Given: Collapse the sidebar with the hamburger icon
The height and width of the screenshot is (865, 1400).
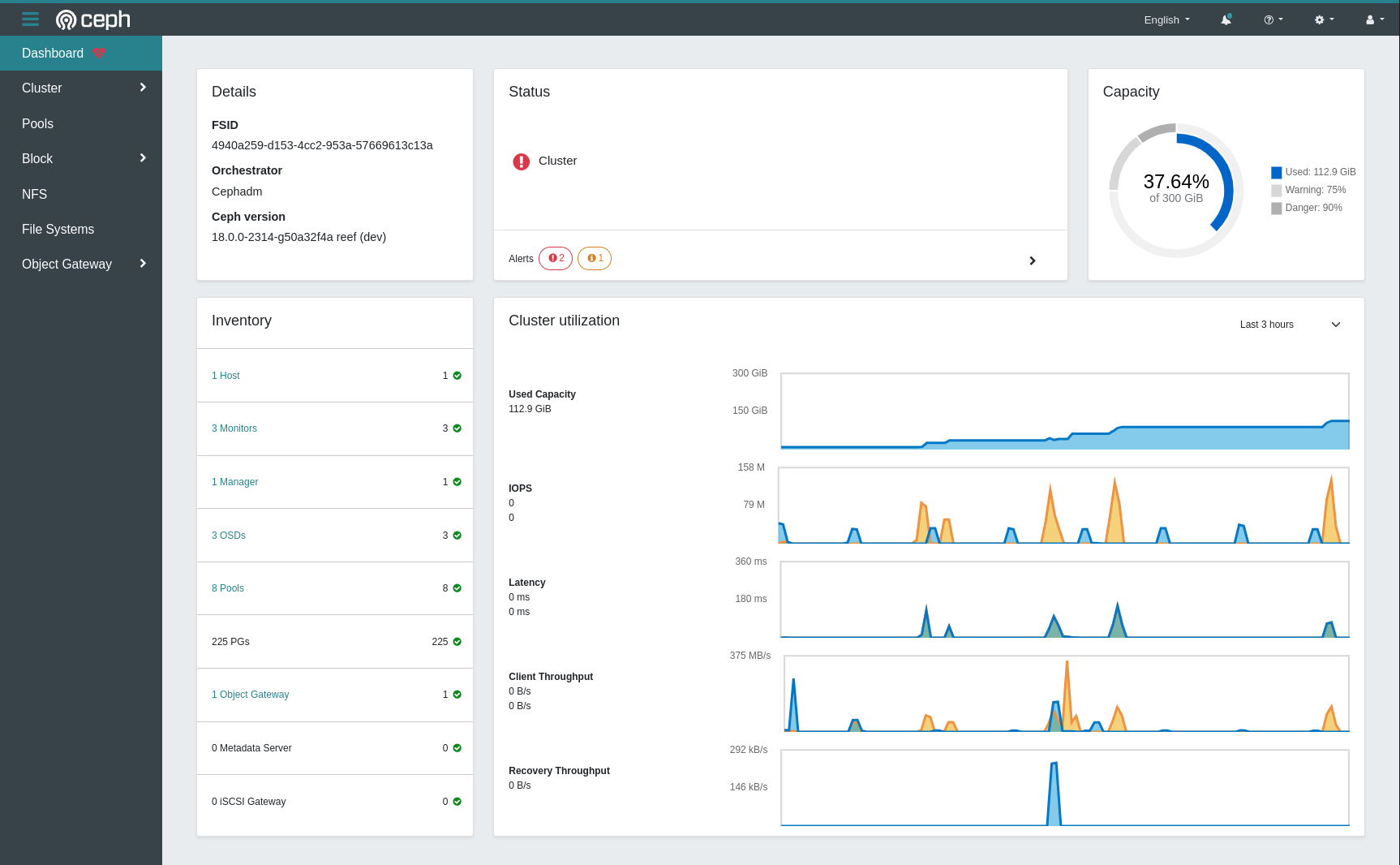Looking at the screenshot, I should [x=30, y=19].
